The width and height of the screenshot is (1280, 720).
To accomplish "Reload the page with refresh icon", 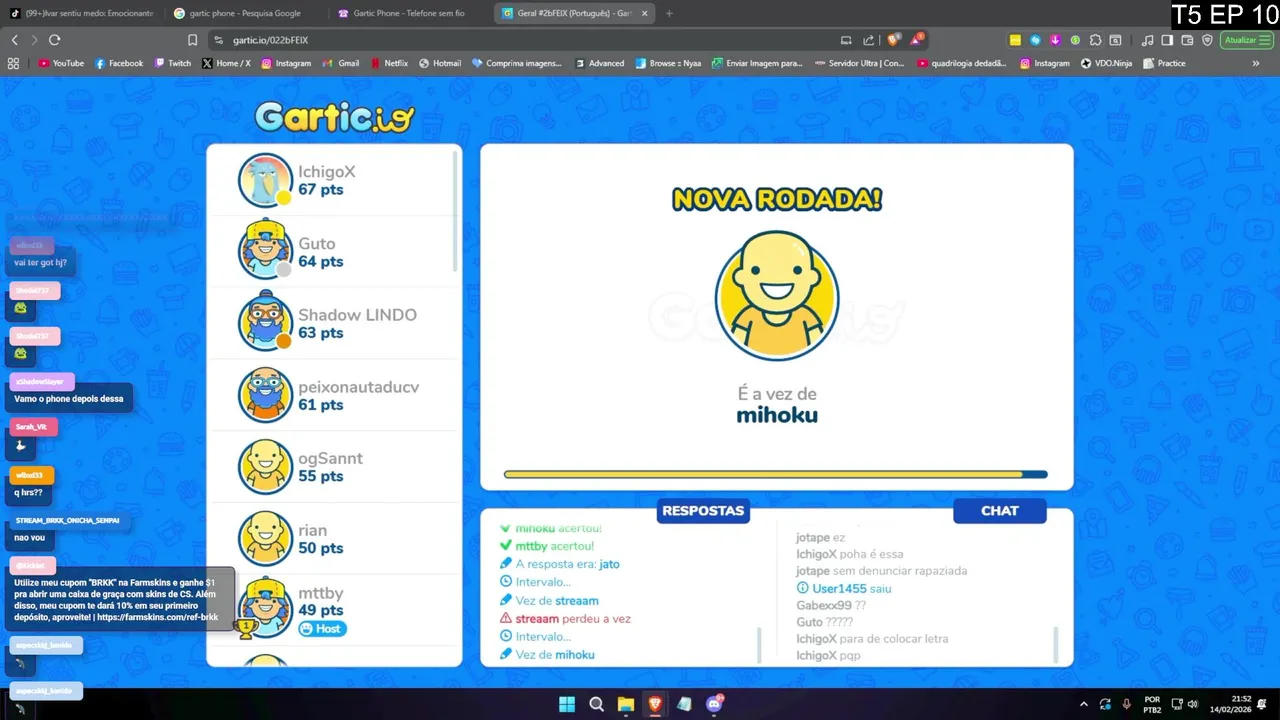I will click(x=54, y=40).
